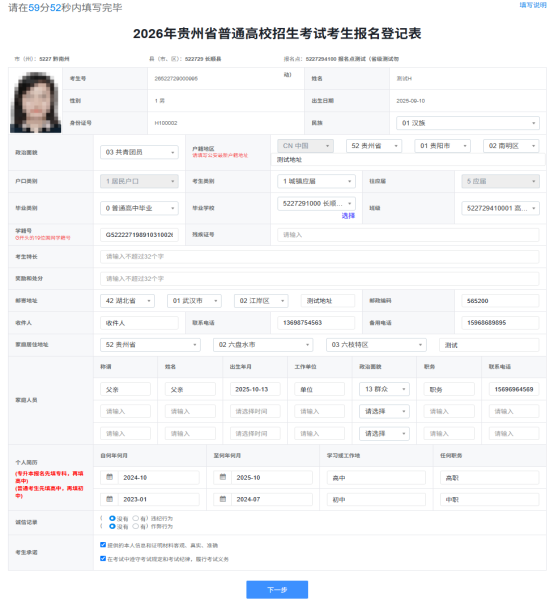The height and width of the screenshot is (606, 554).
Task: Click the study place field 初中
Action: (x=376, y=499)
